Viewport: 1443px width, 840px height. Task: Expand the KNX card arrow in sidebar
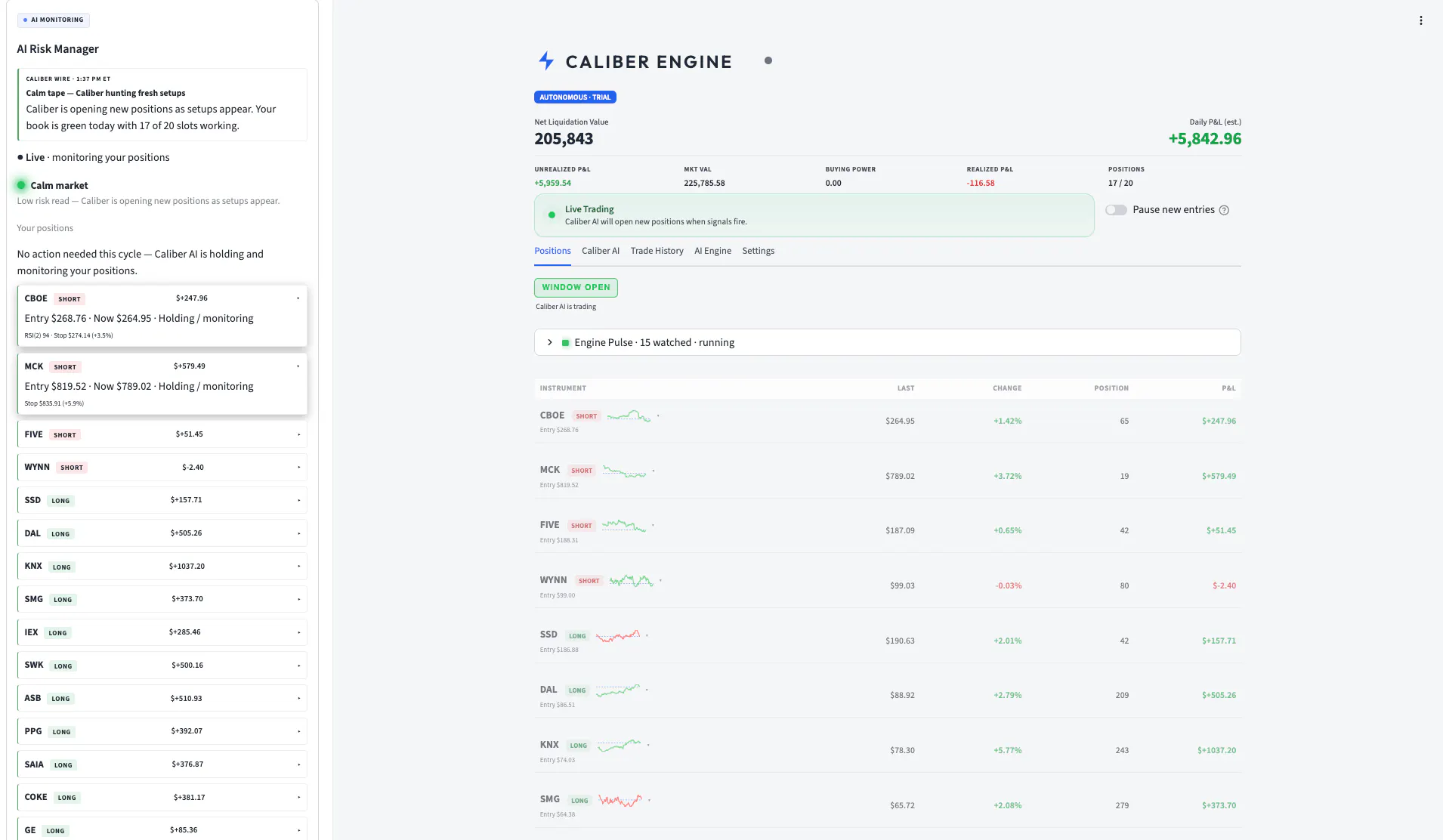click(x=298, y=566)
